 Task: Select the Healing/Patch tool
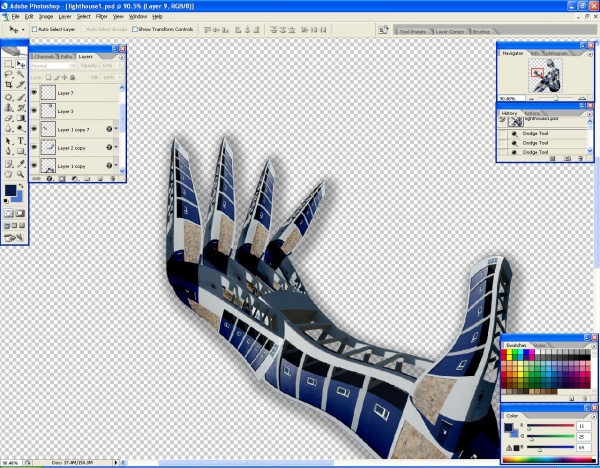tap(8, 98)
